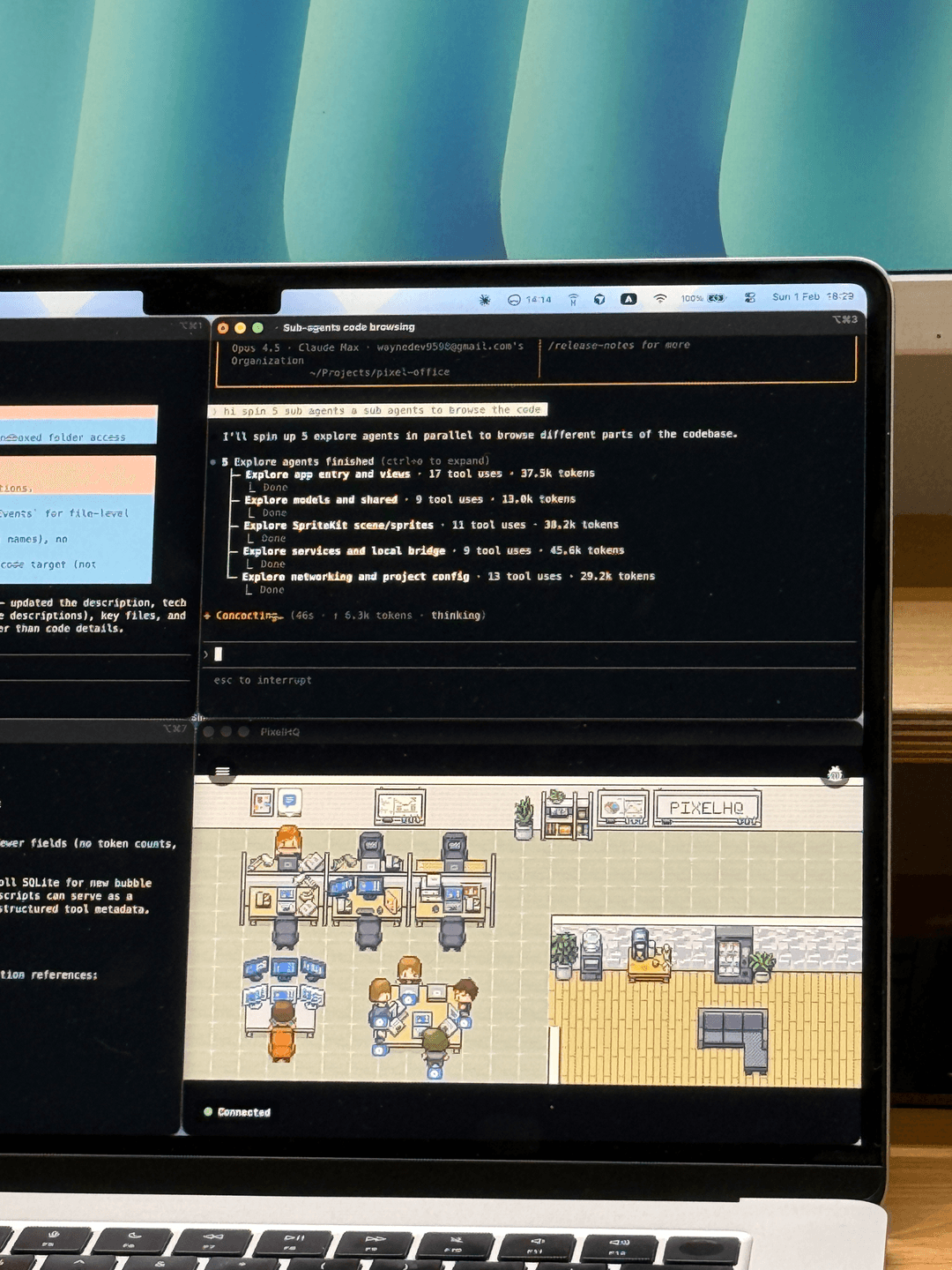Open Wi-Fi status from the menu bar

click(x=658, y=299)
